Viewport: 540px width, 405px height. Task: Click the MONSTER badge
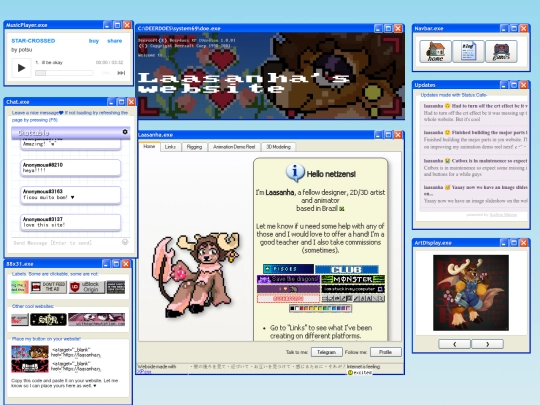point(353,279)
